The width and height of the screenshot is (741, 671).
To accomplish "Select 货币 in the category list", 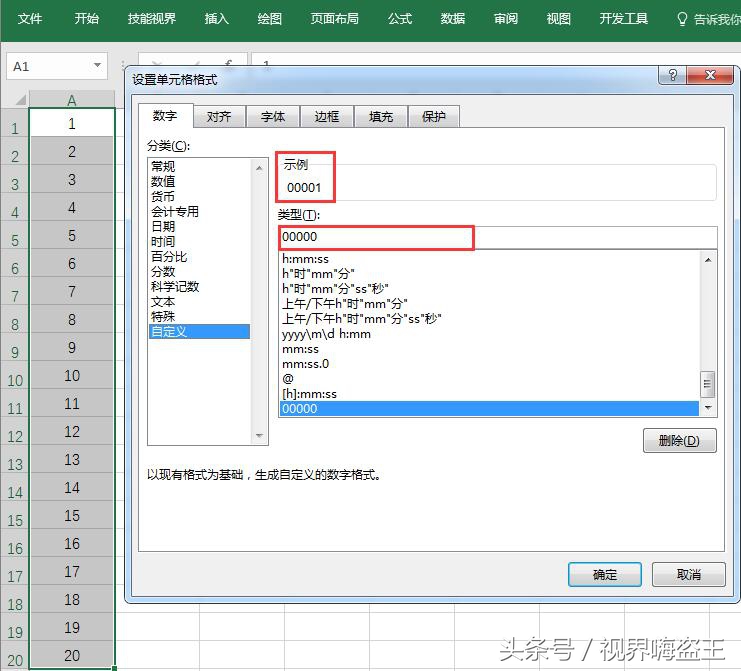I will (199, 197).
